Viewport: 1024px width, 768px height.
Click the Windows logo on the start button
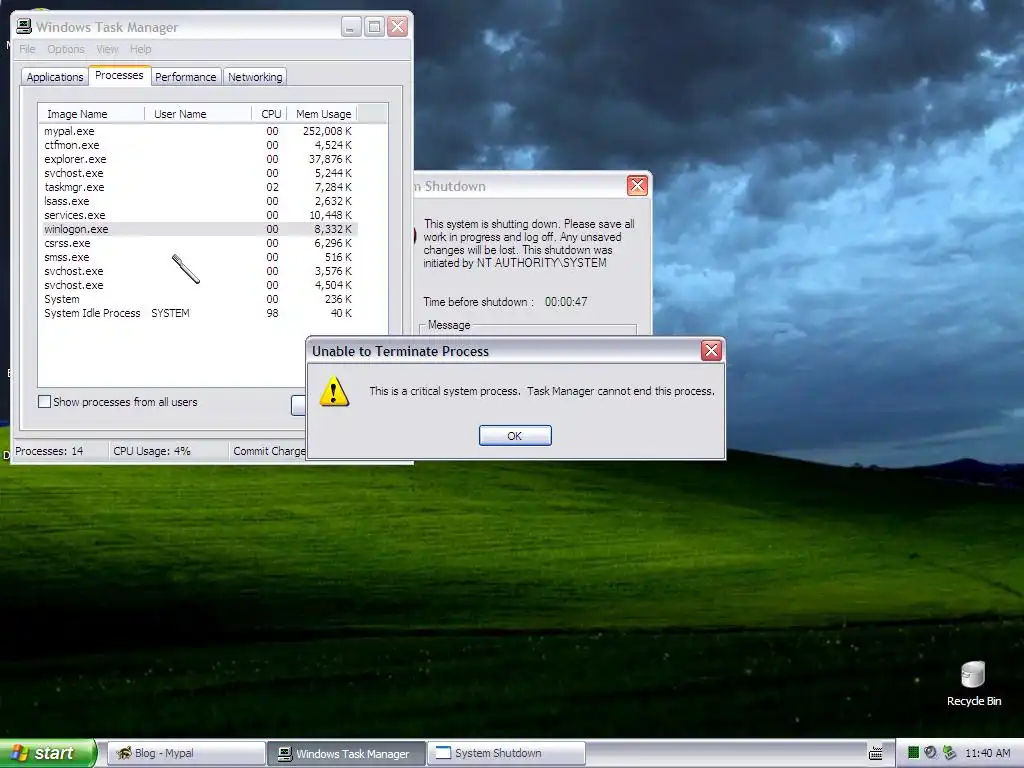click(19, 753)
